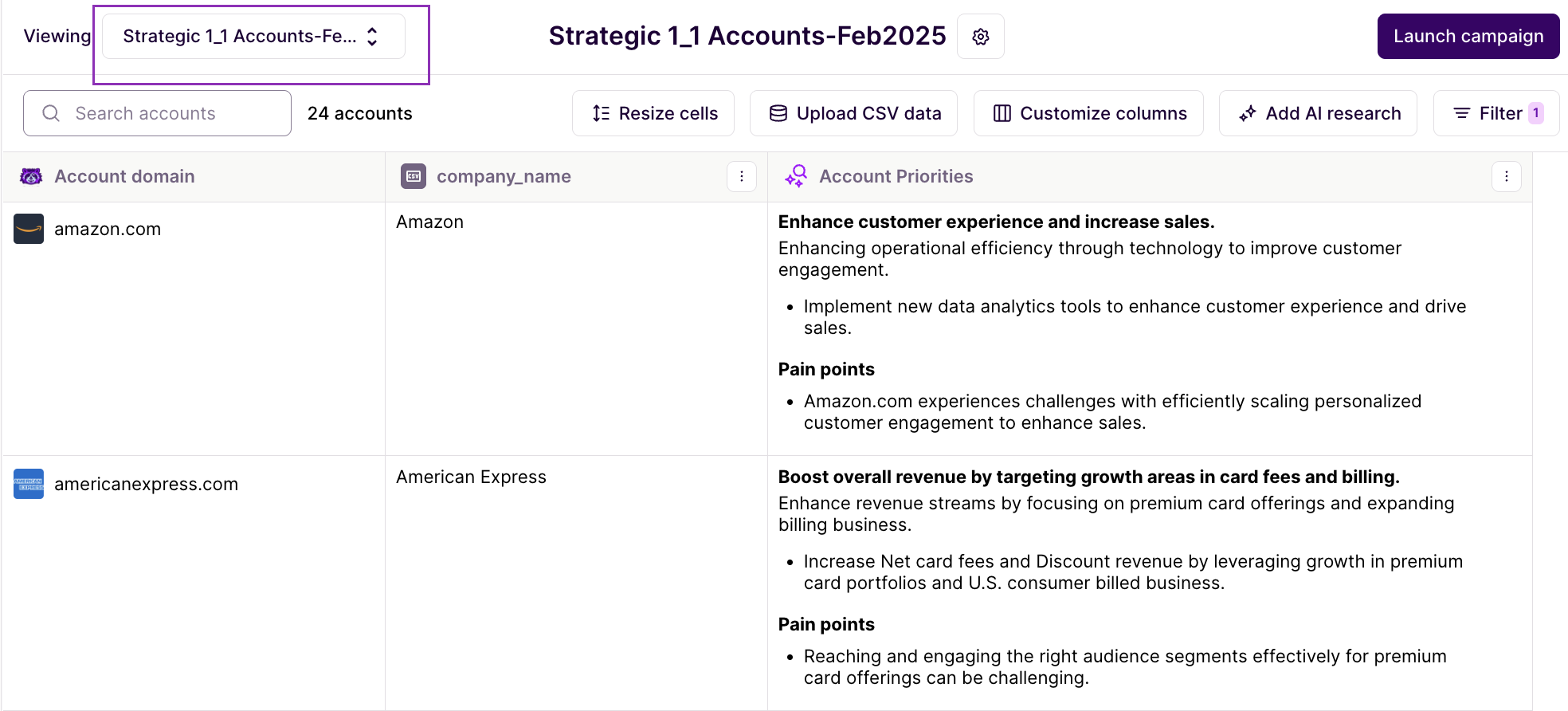This screenshot has width=1568, height=711.
Task: Open Account Priorities column options menu
Action: click(x=1506, y=176)
